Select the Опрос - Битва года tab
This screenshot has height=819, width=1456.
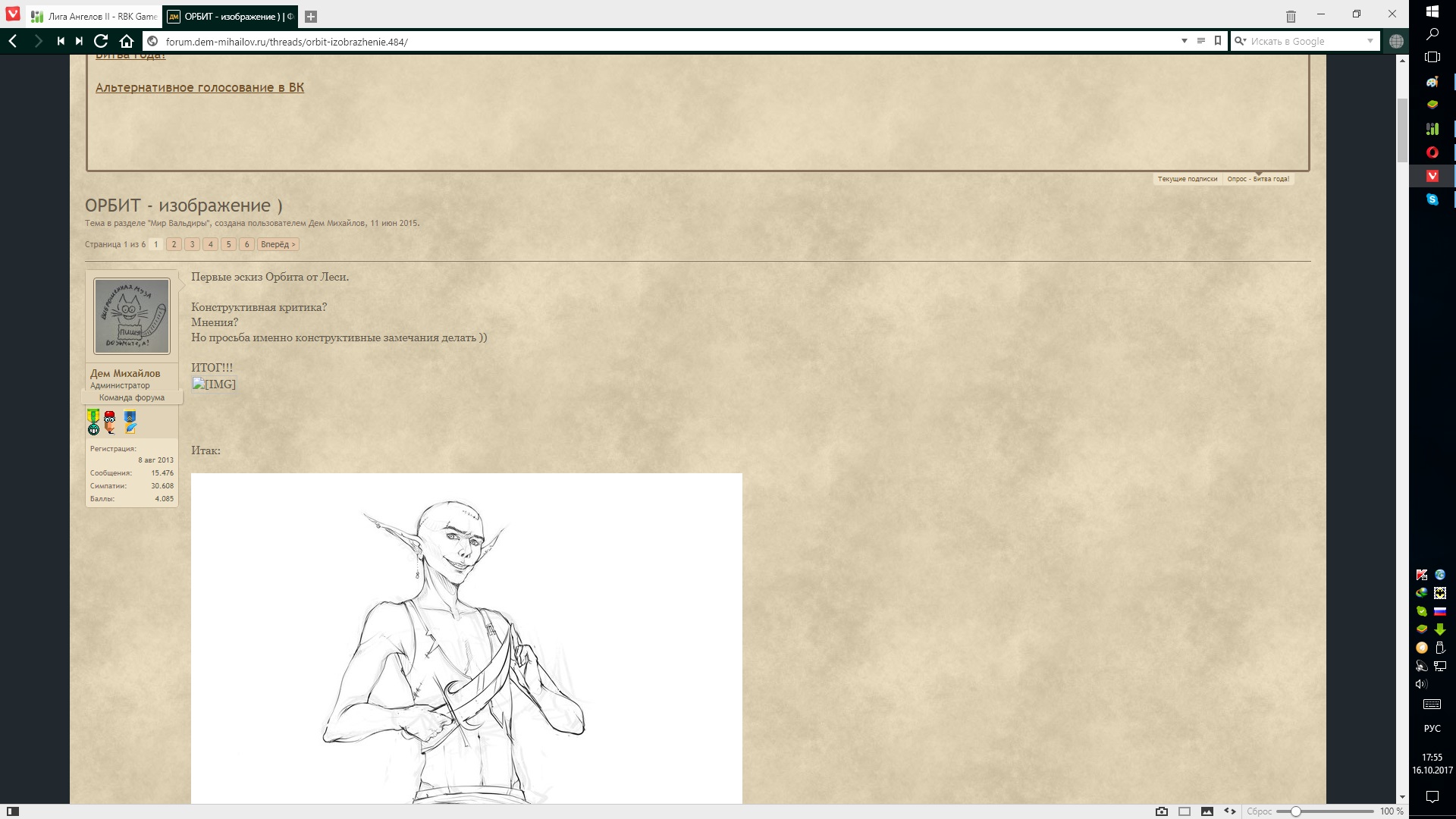click(x=1258, y=179)
